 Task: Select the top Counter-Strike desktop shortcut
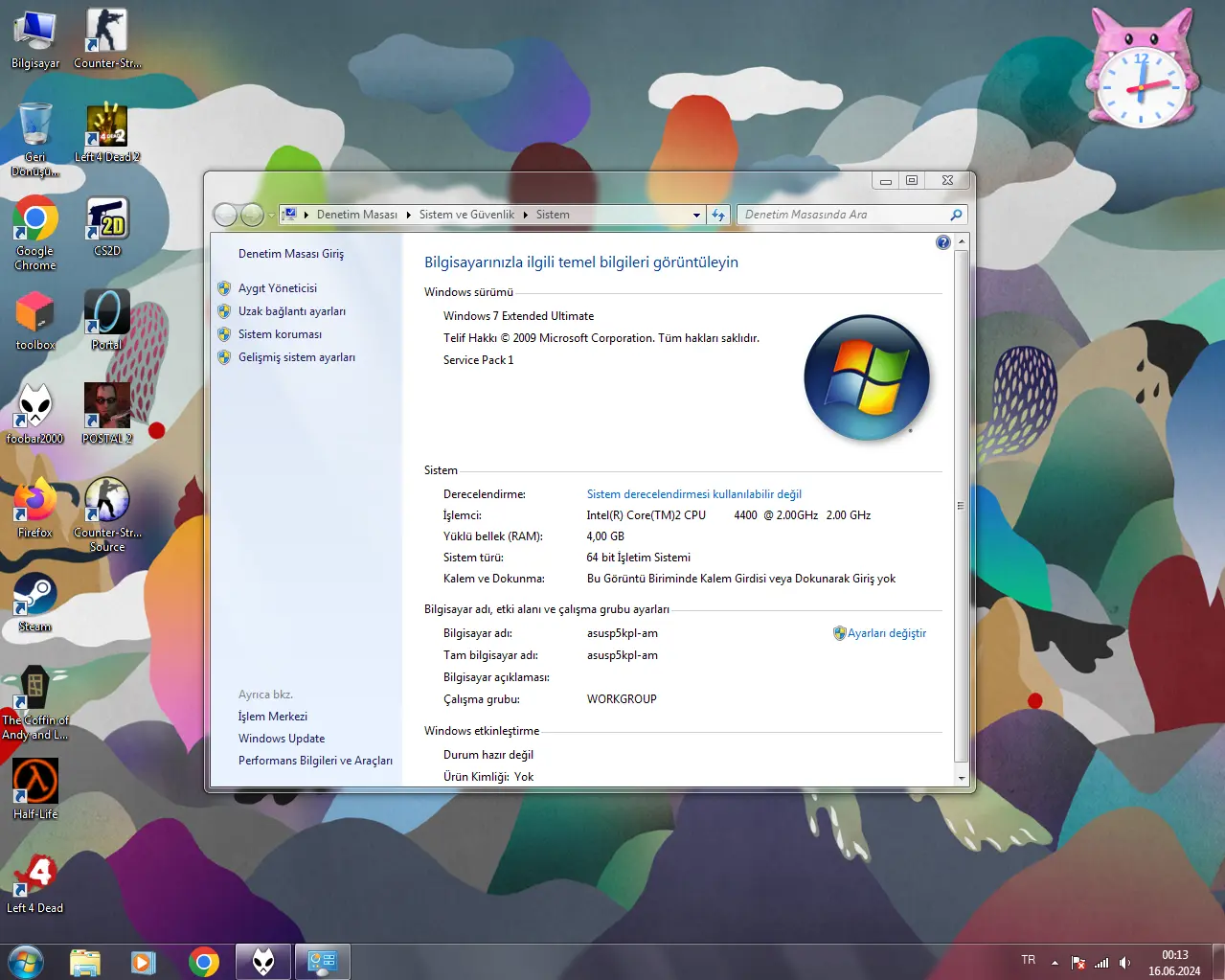(107, 39)
